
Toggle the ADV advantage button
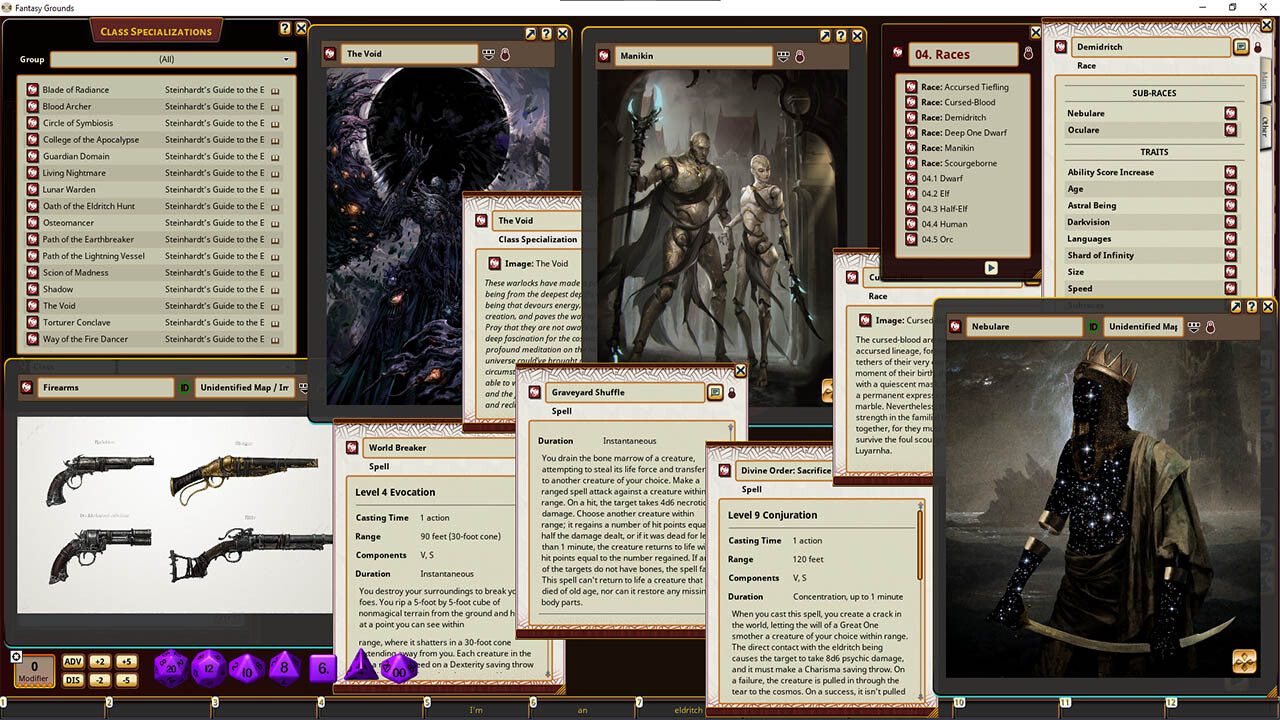(x=73, y=662)
